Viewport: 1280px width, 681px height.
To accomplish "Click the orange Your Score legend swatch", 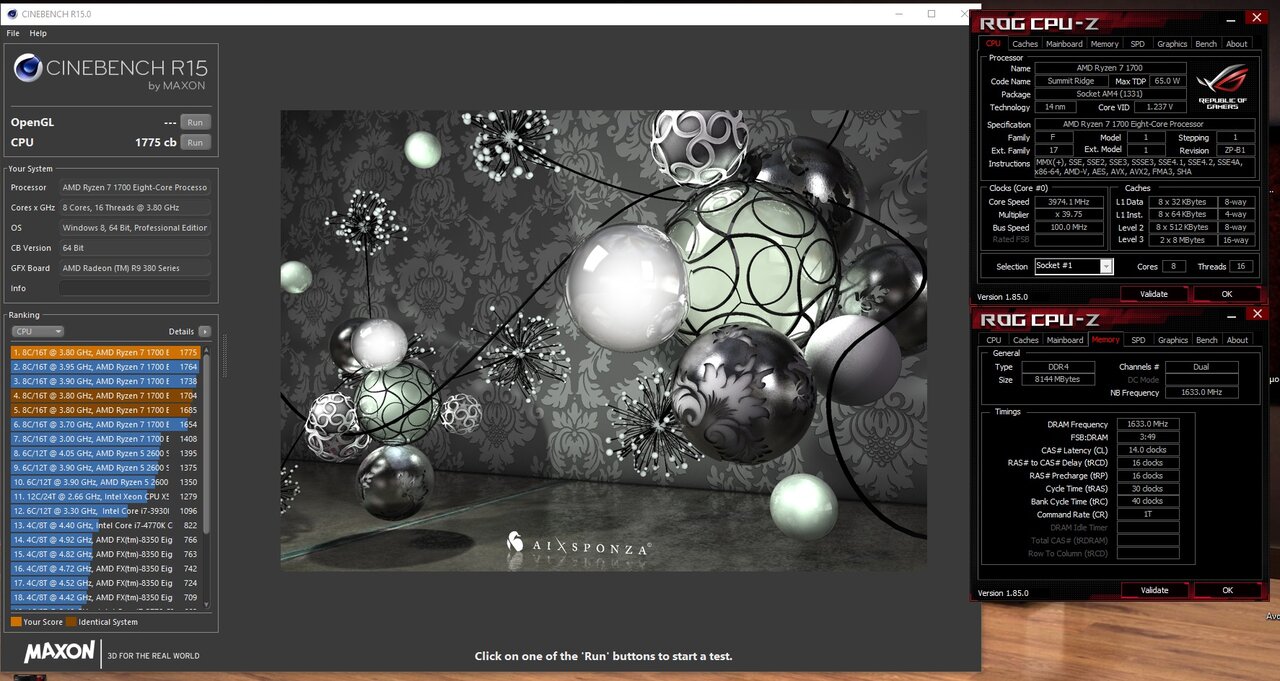I will [16, 622].
